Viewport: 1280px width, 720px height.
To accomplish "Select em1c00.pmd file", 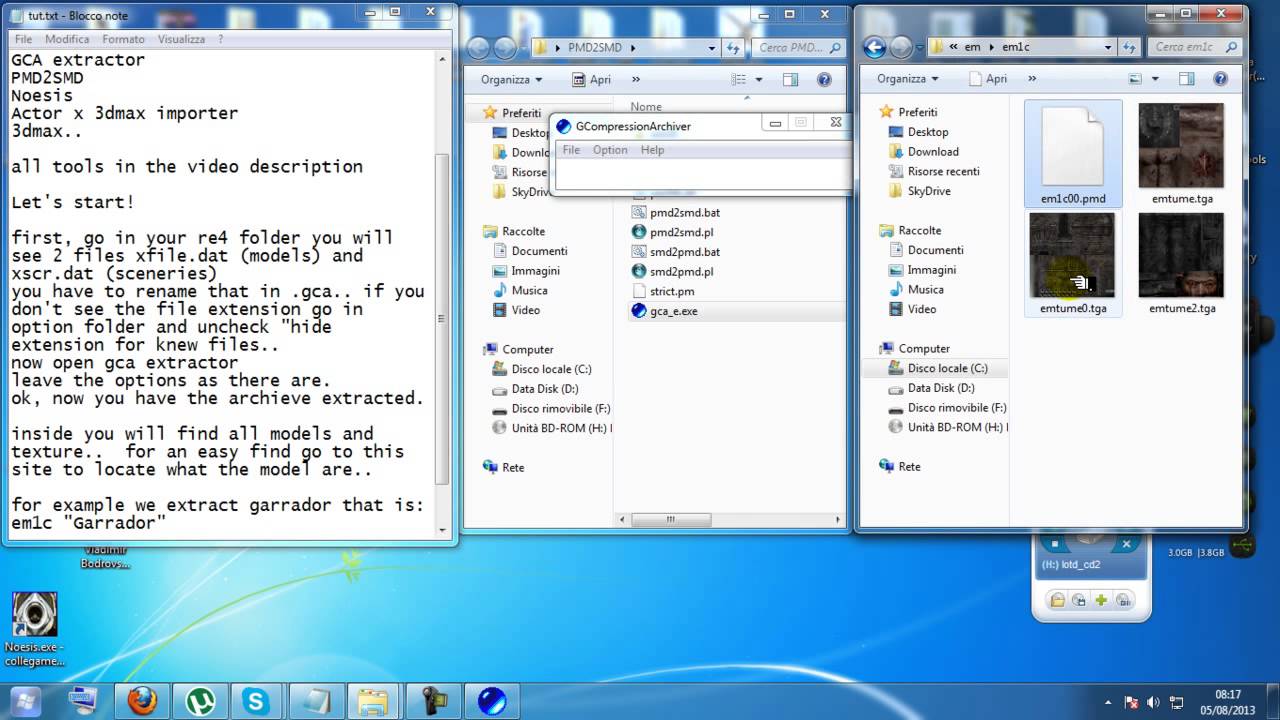I will pos(1073,154).
